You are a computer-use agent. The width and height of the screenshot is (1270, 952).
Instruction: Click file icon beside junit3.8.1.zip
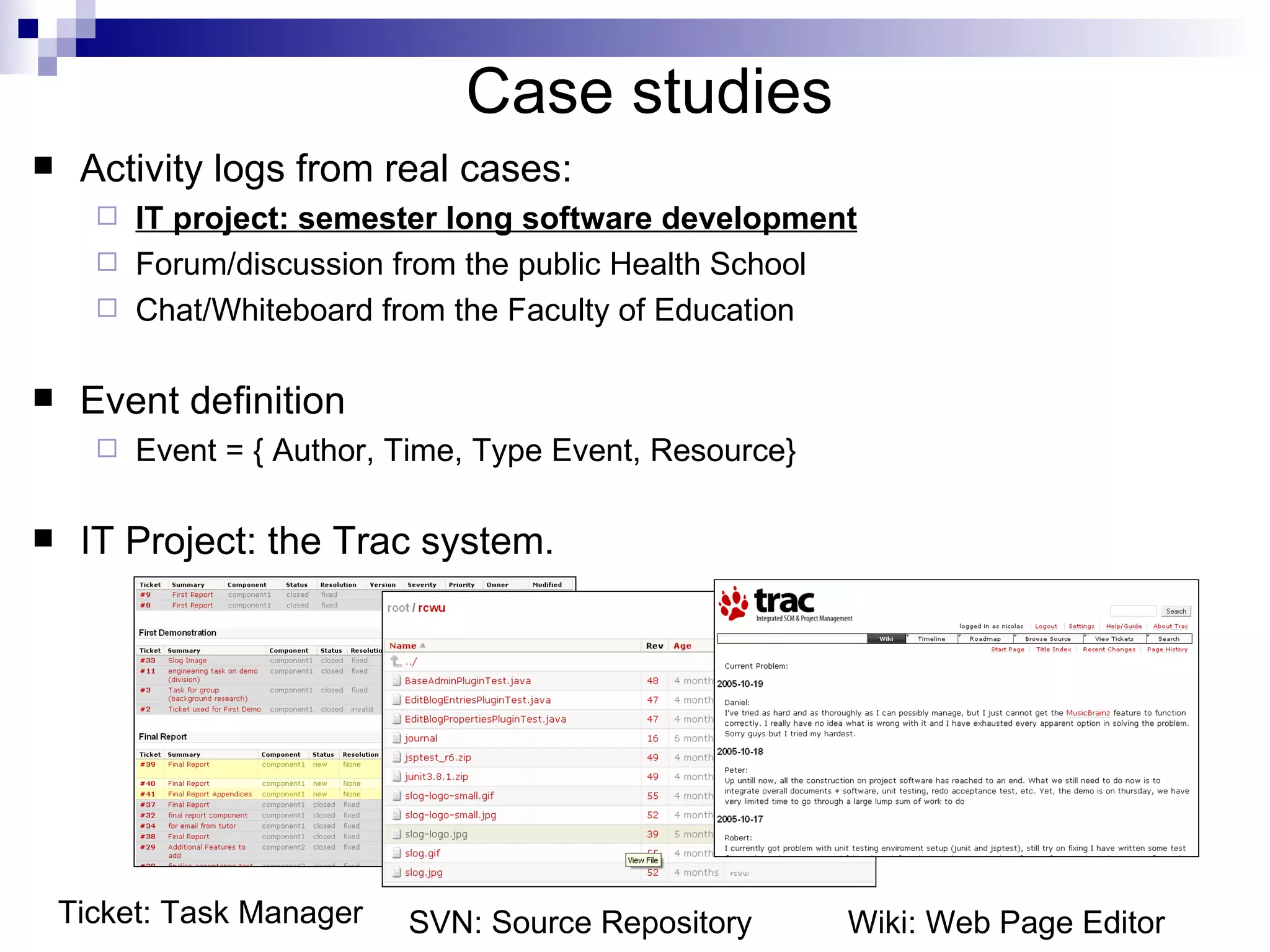pyautogui.click(x=396, y=777)
